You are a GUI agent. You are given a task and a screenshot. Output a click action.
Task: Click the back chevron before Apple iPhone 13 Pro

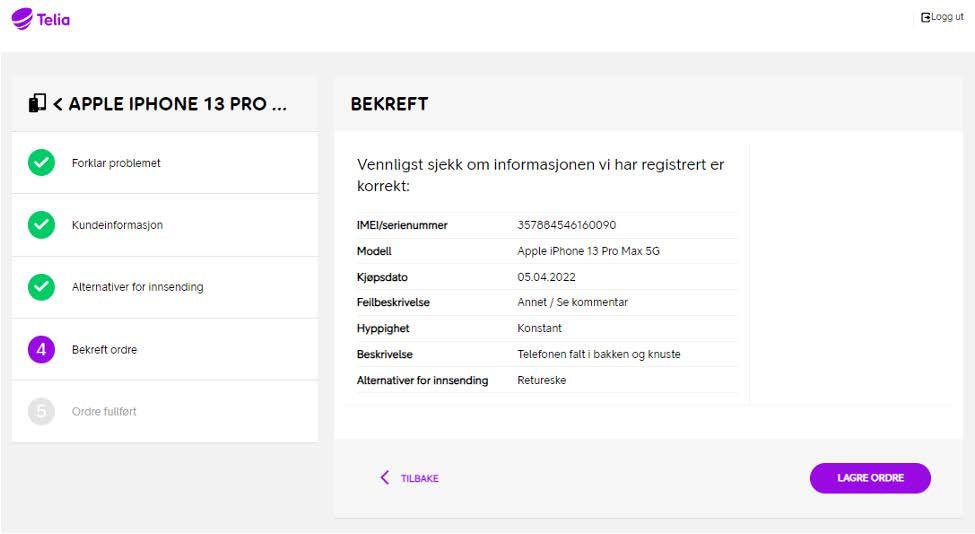pos(58,104)
